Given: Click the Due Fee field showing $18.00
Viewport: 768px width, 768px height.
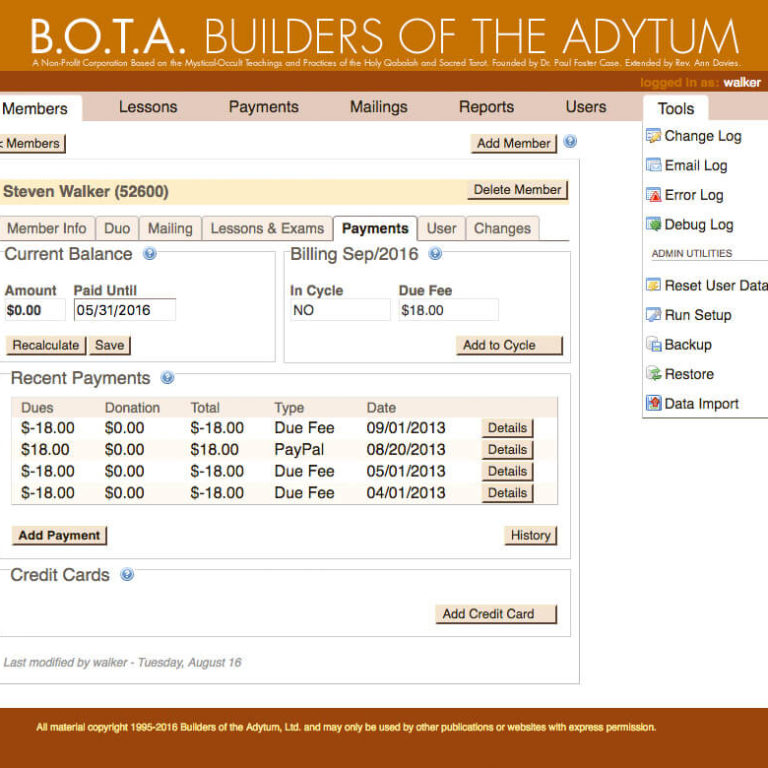Looking at the screenshot, I should coord(449,310).
